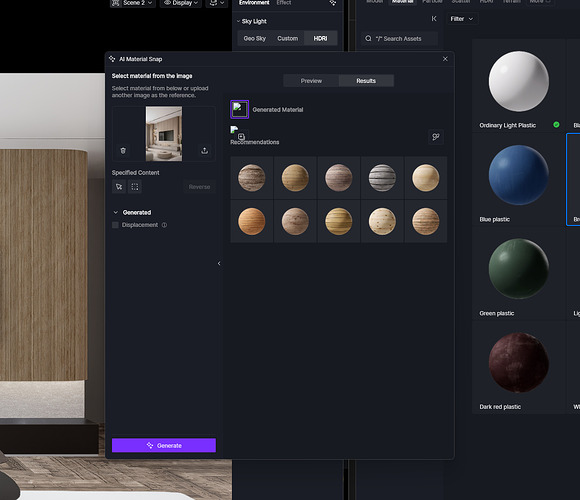Collapse the left panel with arrow icon
580x500 pixels.
coord(219,263)
